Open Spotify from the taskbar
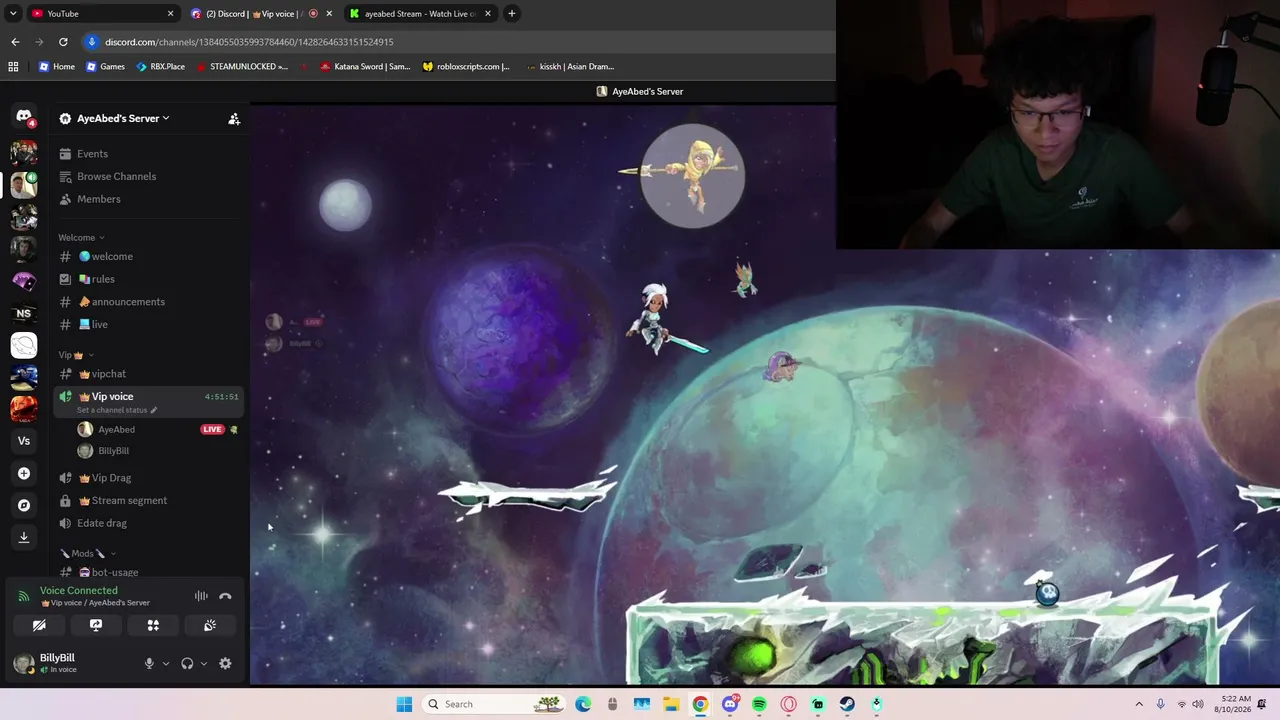1280x720 pixels. [759, 704]
